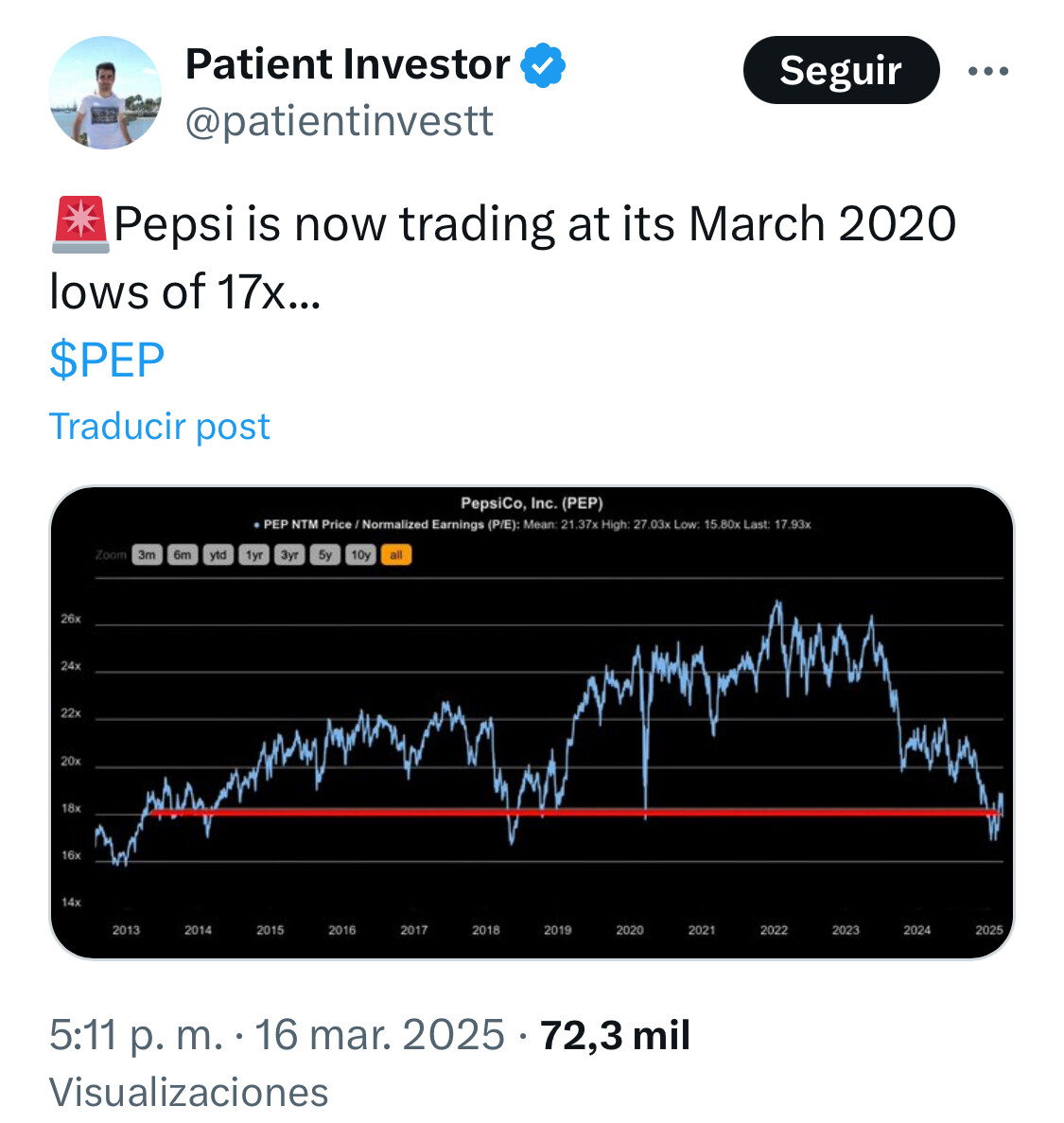Viewport: 1064px width, 1123px height.
Task: Select the 10y chart zoom option
Action: tap(361, 555)
